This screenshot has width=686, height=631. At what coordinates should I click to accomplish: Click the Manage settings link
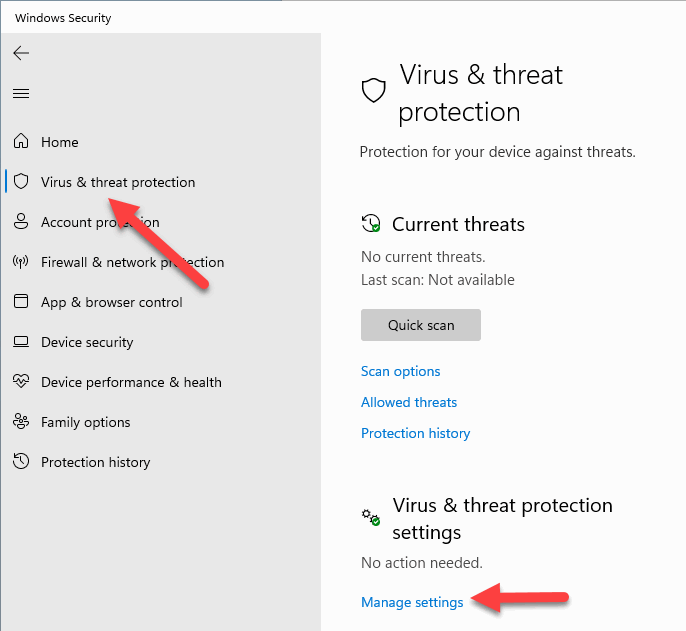412,603
